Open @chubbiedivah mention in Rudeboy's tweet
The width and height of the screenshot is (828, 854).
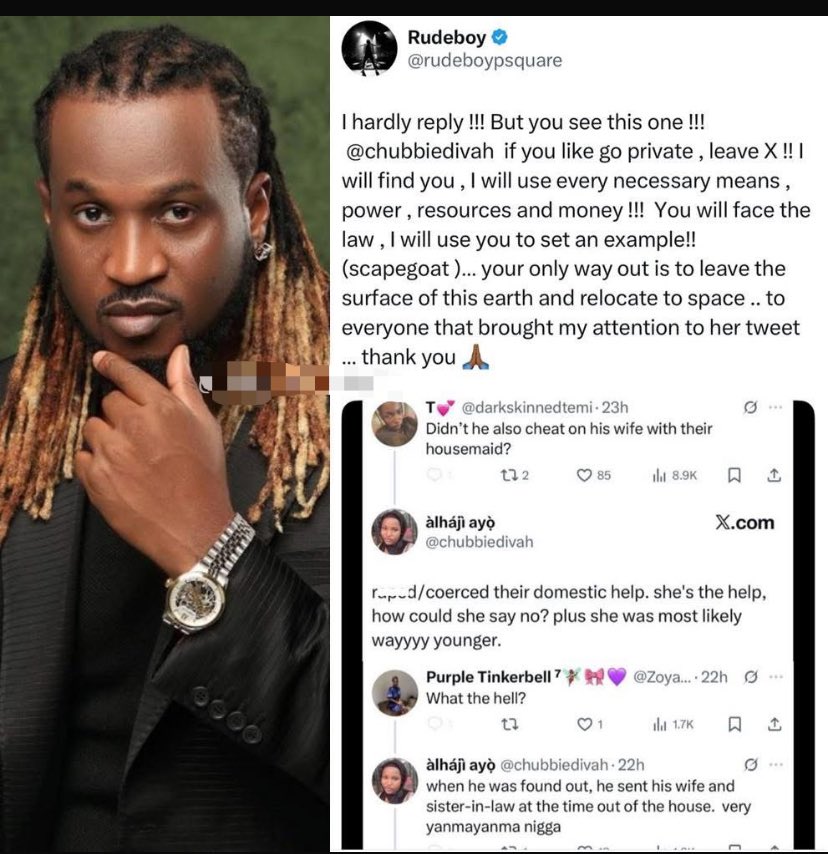420,151
